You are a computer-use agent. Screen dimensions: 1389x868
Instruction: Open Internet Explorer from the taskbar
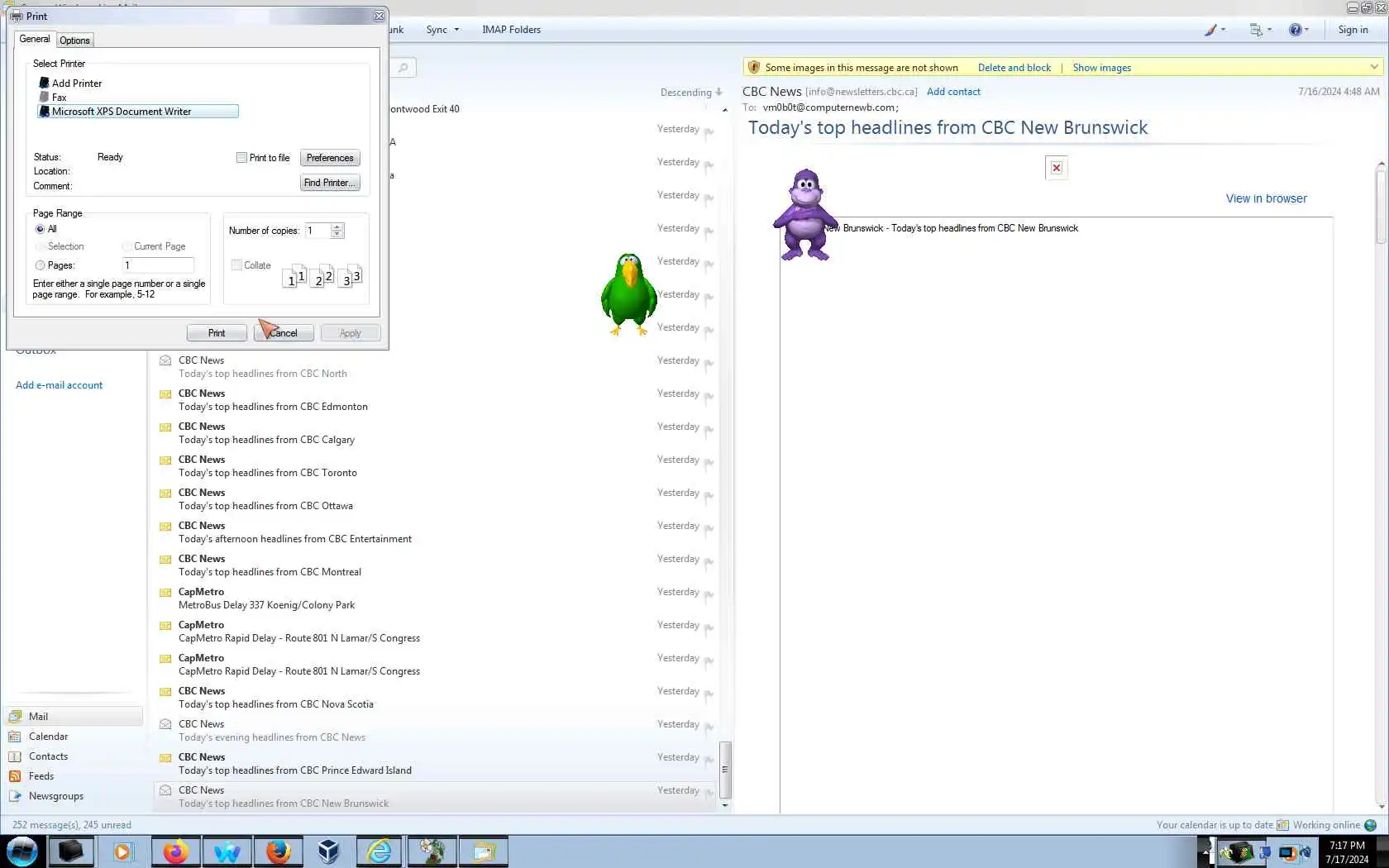point(379,851)
